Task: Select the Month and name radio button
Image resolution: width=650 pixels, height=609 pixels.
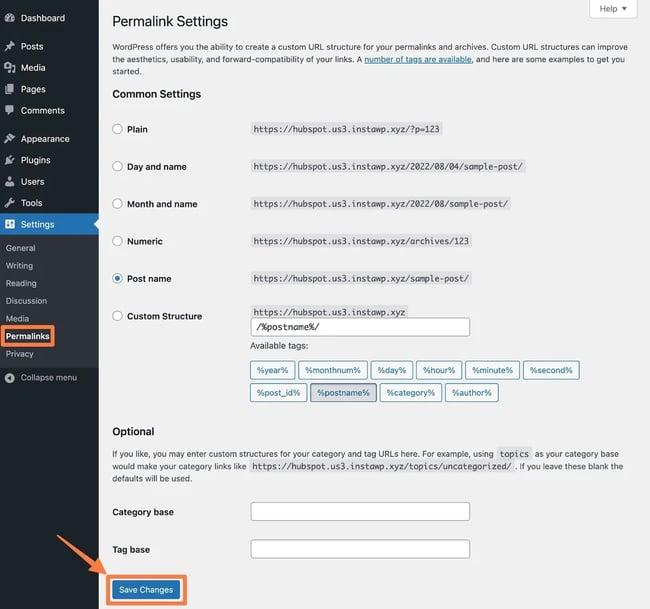Action: [117, 204]
